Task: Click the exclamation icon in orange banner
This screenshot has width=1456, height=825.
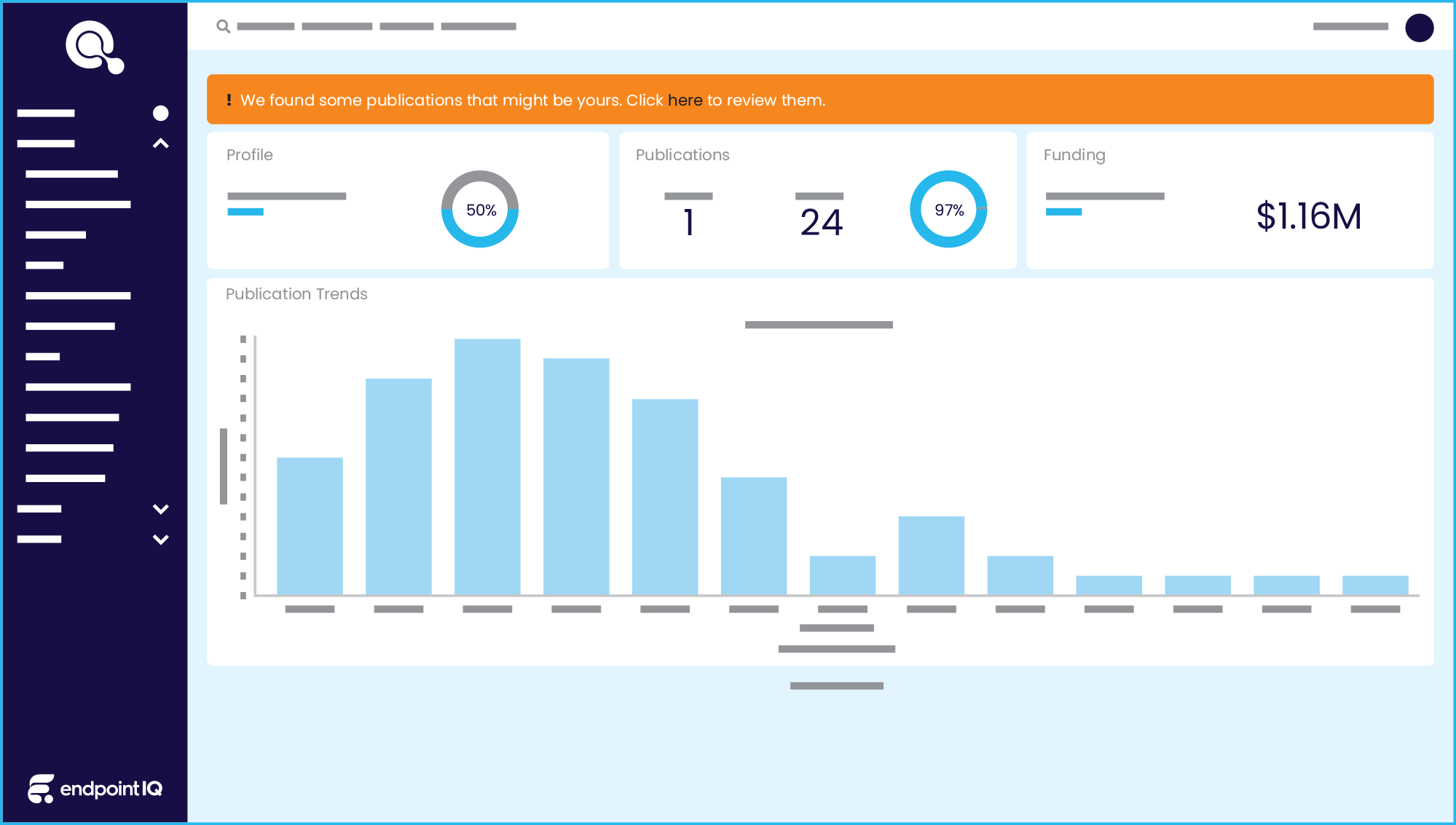Action: (x=229, y=100)
